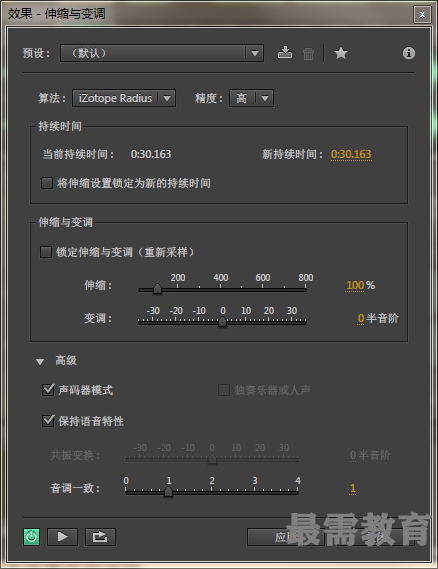Click the disabled 独奏乐器或人声 checkbox

[x=224, y=390]
